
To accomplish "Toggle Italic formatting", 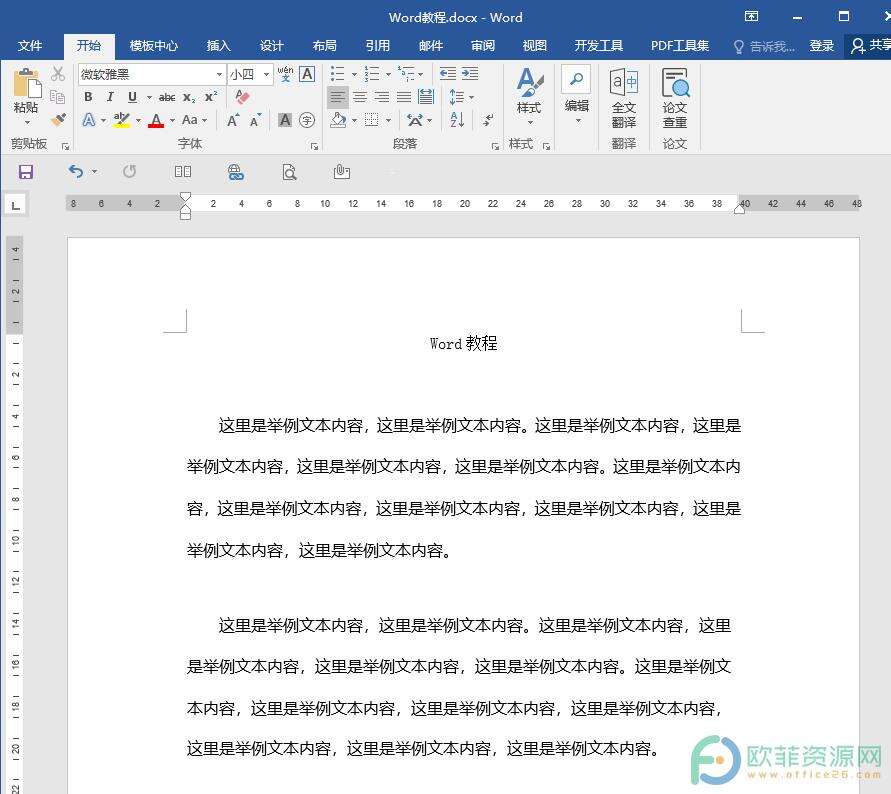I will coord(110,97).
